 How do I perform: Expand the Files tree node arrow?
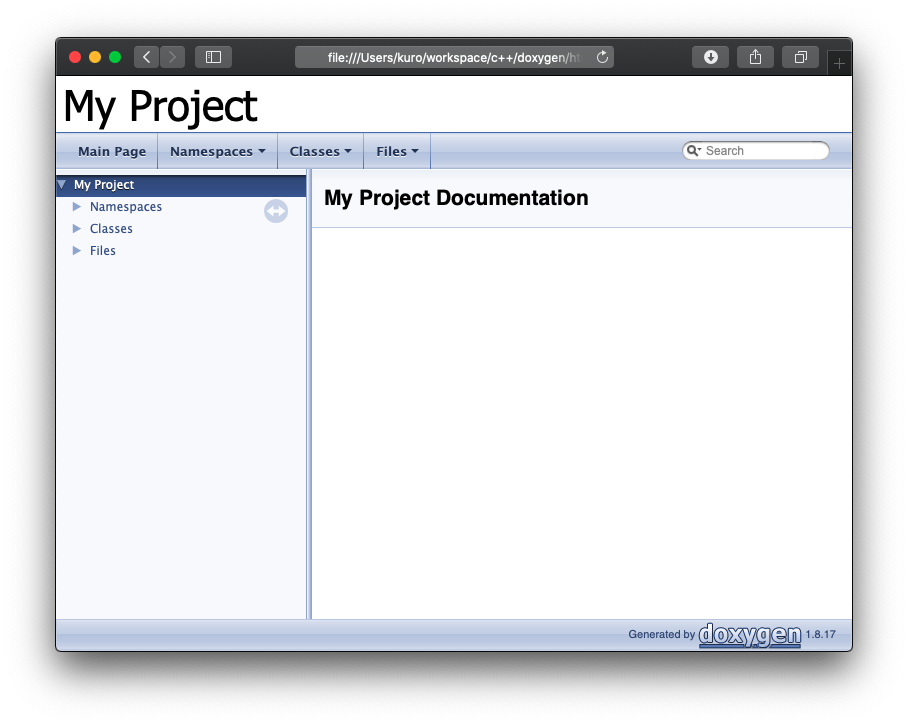click(76, 250)
